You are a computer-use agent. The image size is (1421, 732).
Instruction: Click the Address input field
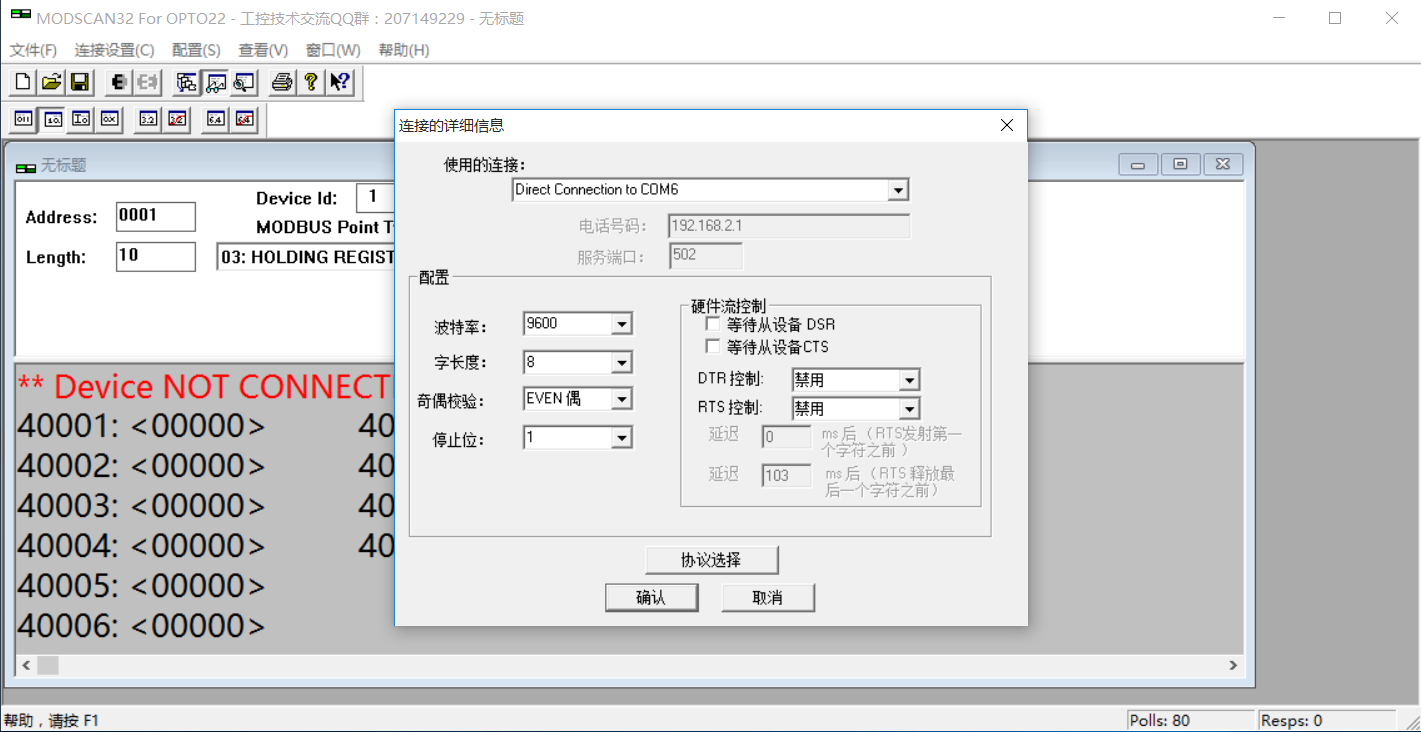click(155, 216)
